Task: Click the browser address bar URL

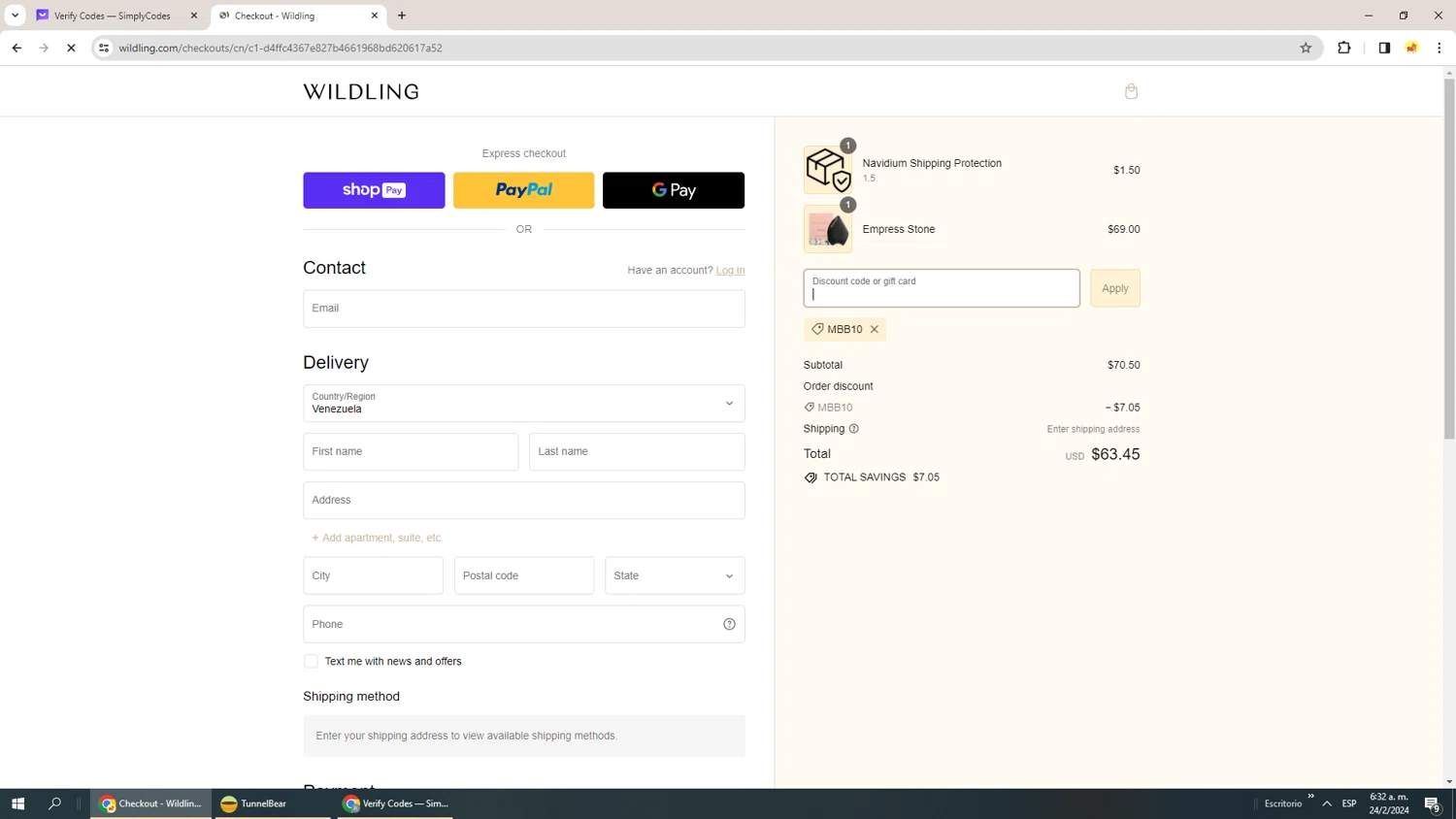Action: click(281, 48)
